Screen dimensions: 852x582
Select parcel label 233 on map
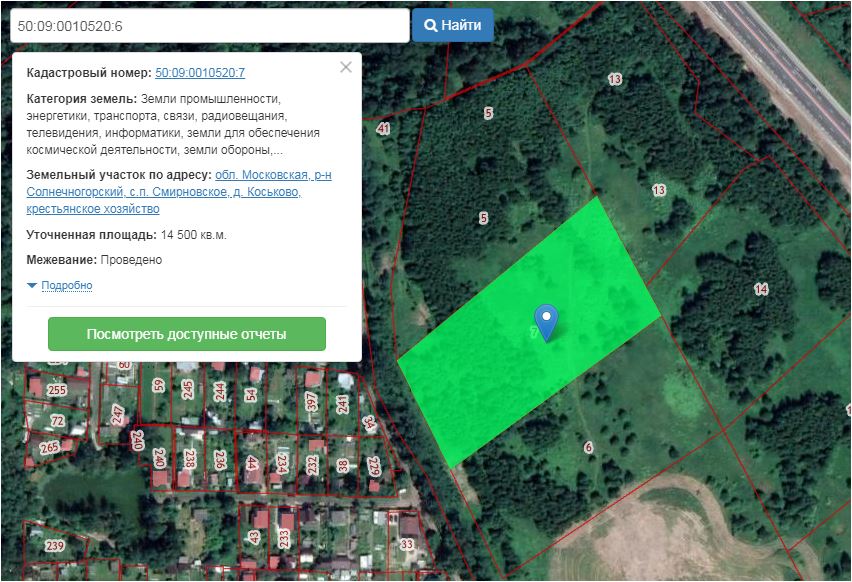pyautogui.click(x=285, y=538)
